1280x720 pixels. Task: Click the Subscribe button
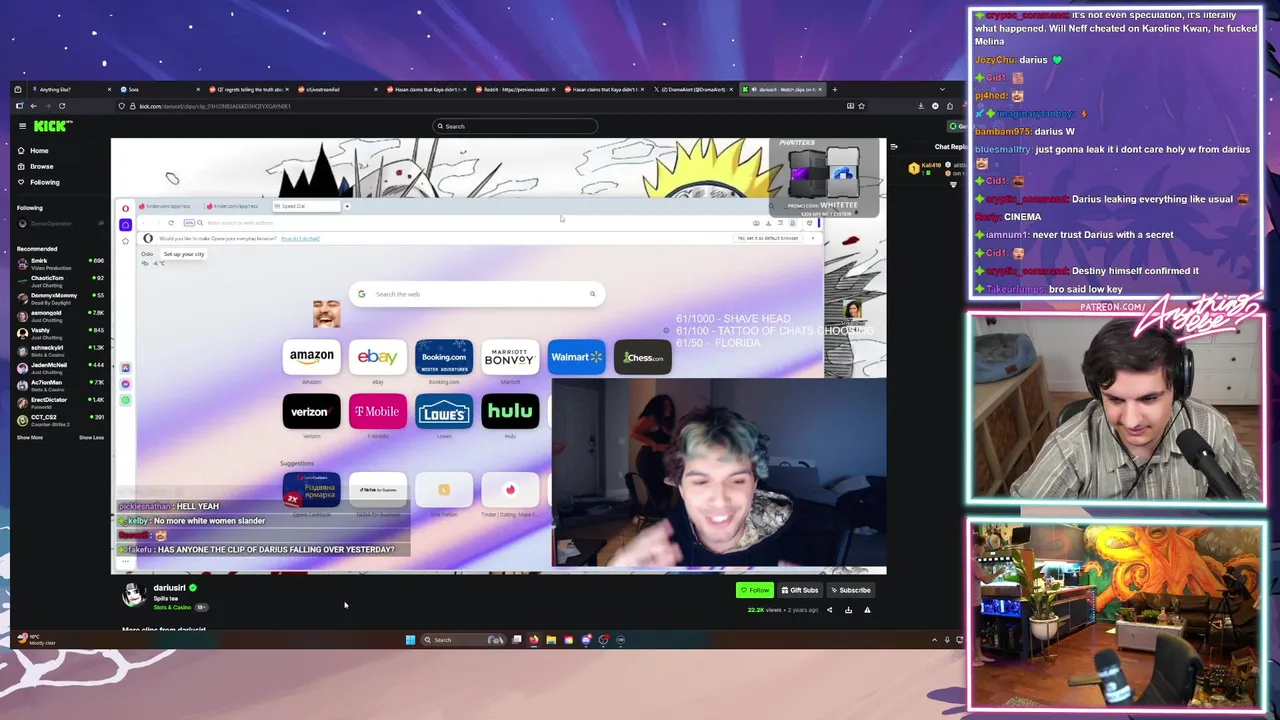[850, 590]
